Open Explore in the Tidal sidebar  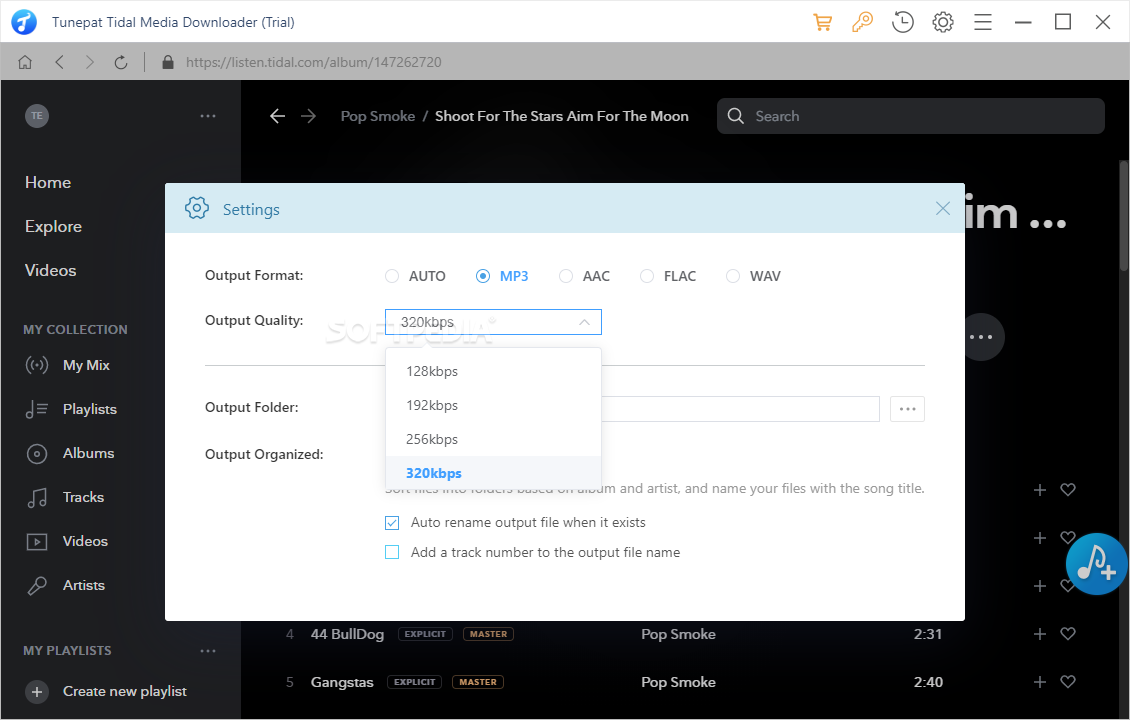[x=53, y=226]
